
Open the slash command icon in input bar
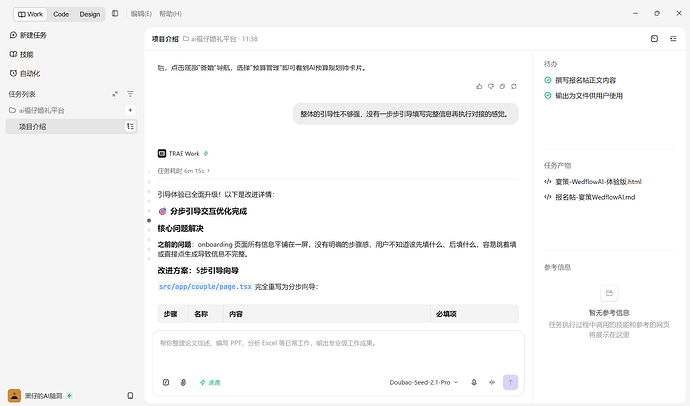(x=166, y=382)
